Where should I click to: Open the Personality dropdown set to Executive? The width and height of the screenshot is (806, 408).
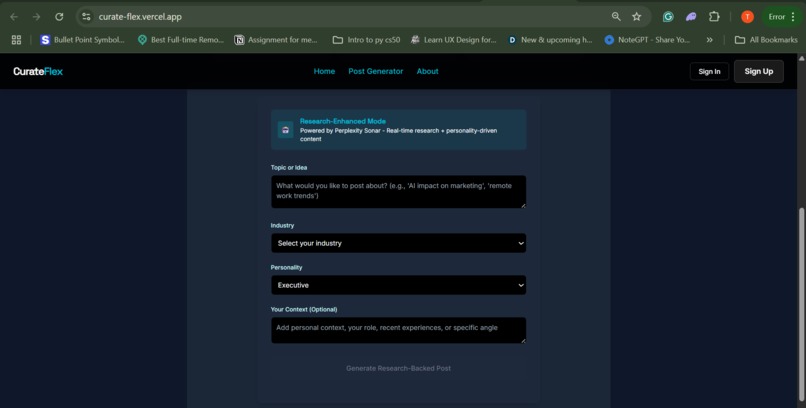pyautogui.click(x=398, y=285)
